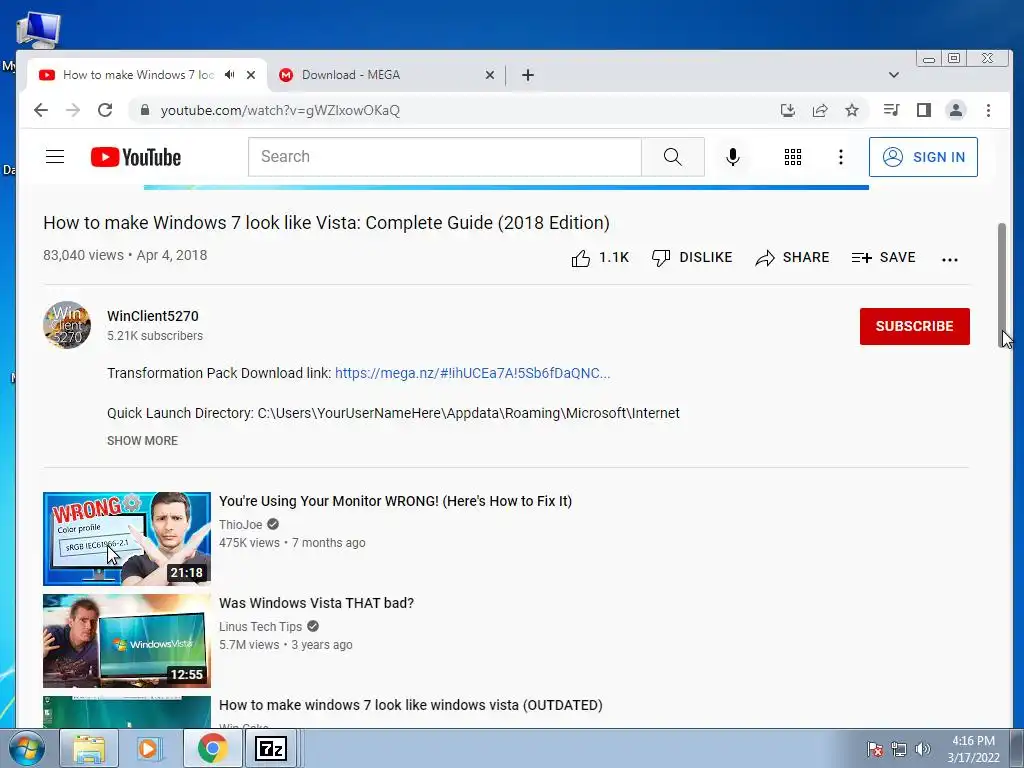Close the YouTube tab

[251, 75]
